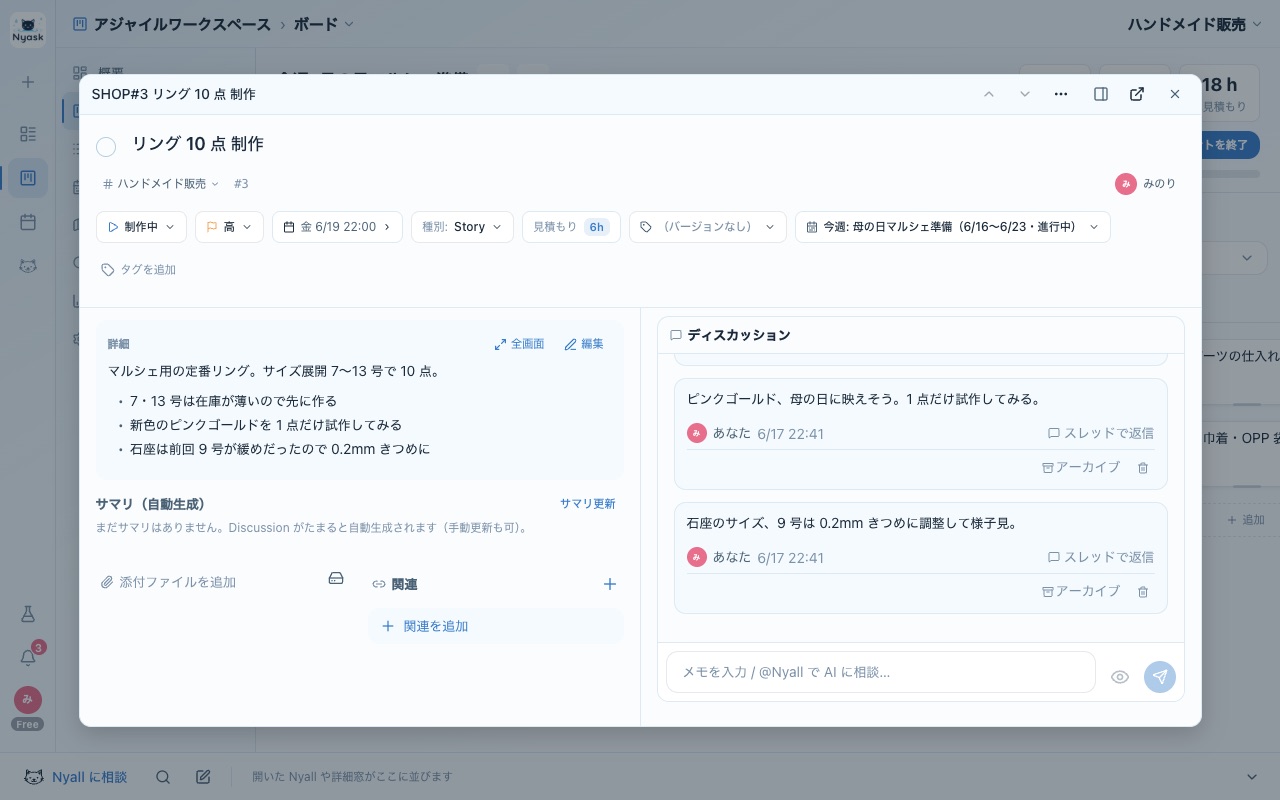
Task: Open the three-dot more options menu
Action: [1061, 94]
